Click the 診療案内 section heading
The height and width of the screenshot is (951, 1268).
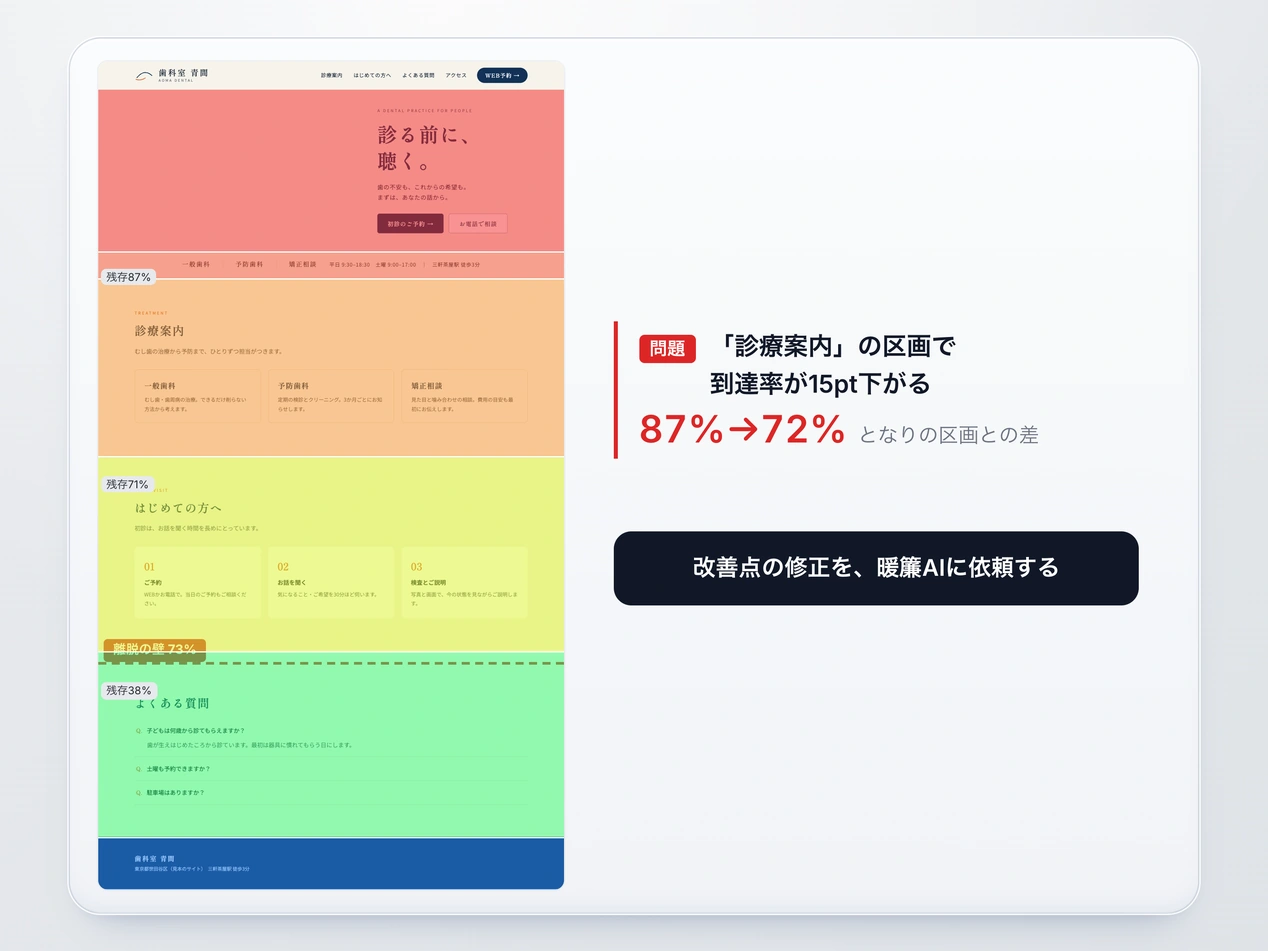(160, 331)
